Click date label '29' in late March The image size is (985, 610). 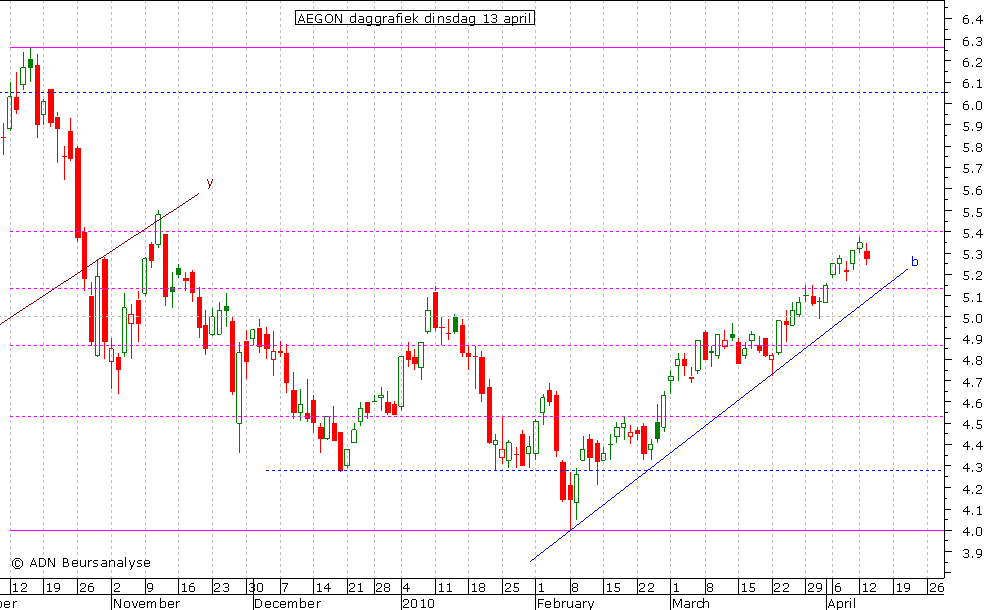(x=815, y=587)
